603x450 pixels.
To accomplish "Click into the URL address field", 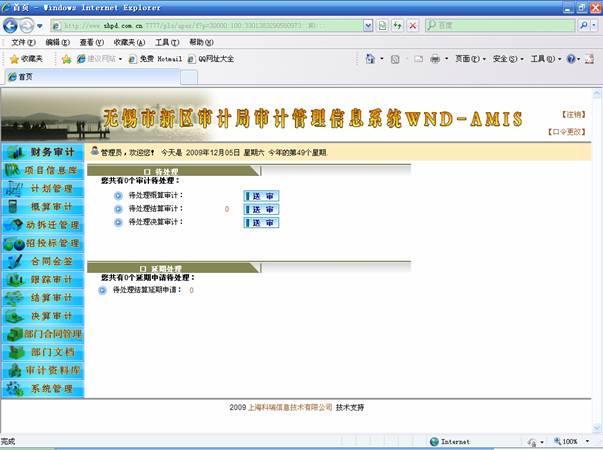I will pyautogui.click(x=208, y=26).
